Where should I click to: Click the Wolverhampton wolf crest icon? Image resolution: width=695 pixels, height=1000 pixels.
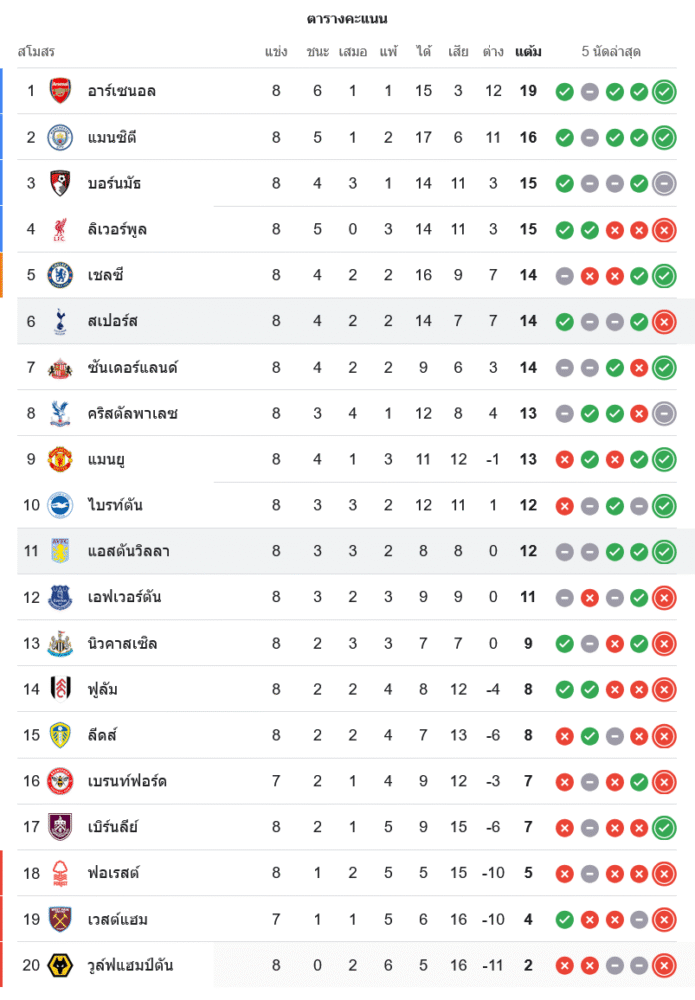pyautogui.click(x=61, y=965)
